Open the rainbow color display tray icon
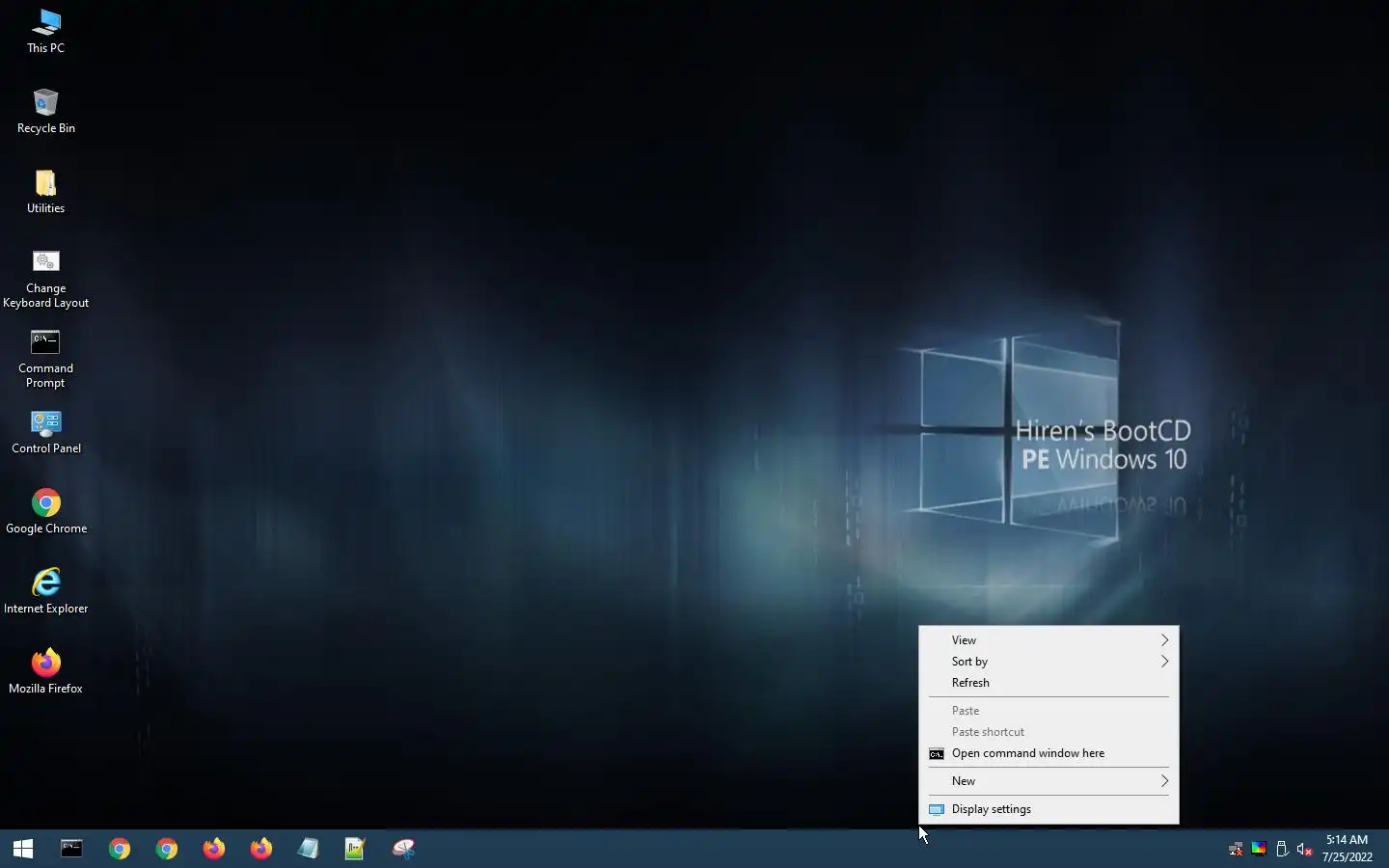This screenshot has width=1389, height=868. click(x=1259, y=850)
